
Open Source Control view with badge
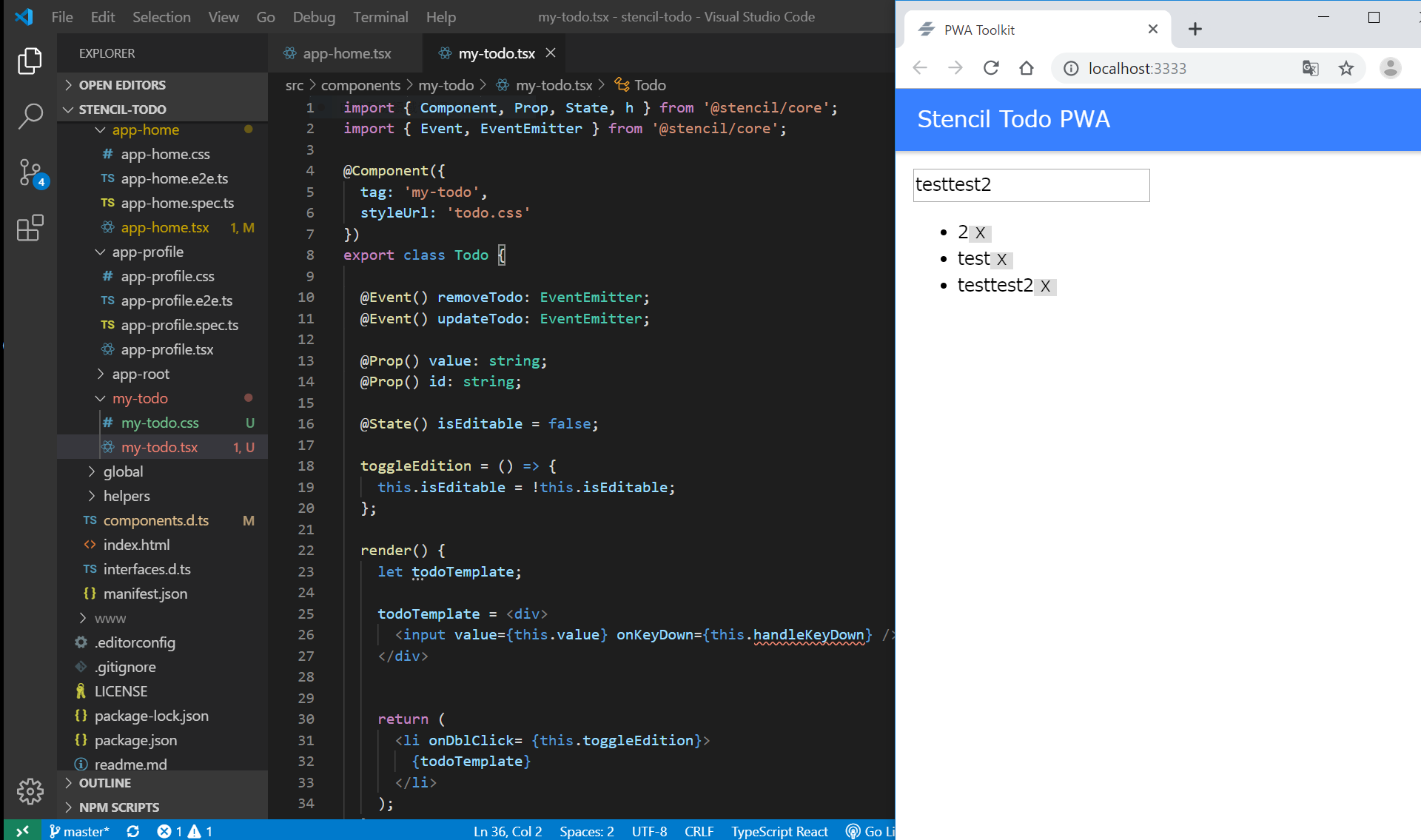pos(30,172)
